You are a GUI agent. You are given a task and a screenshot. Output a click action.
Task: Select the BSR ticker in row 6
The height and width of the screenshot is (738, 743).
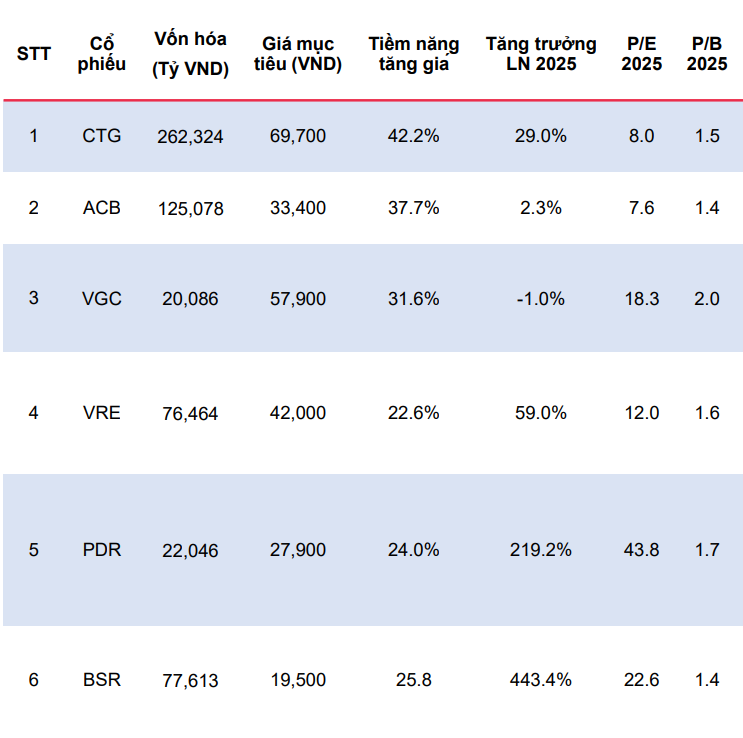tap(101, 680)
